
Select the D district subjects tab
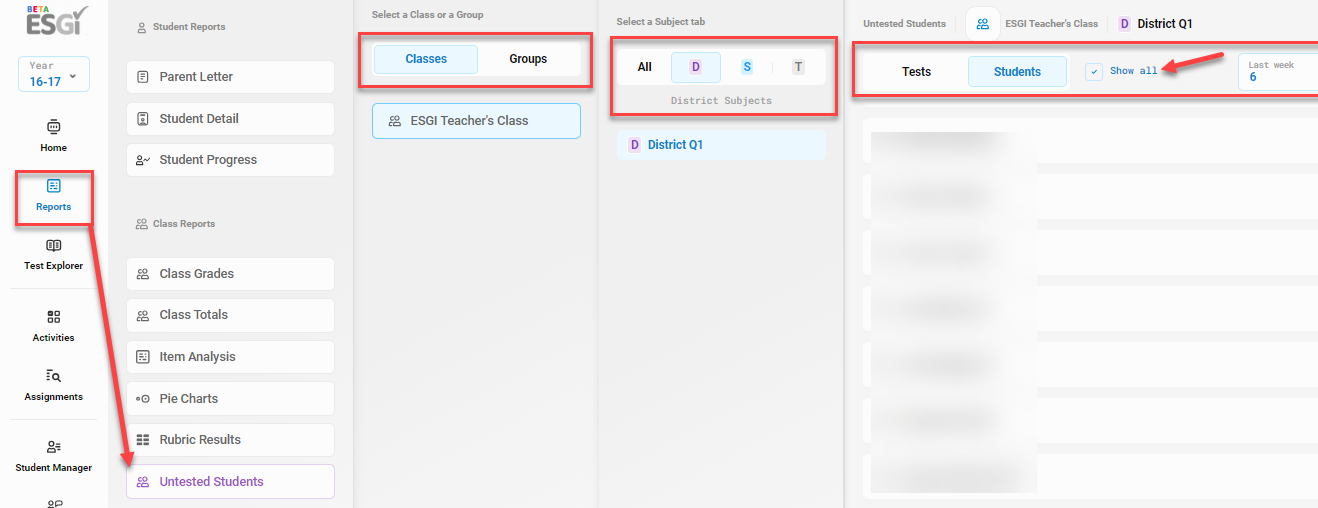tap(696, 67)
